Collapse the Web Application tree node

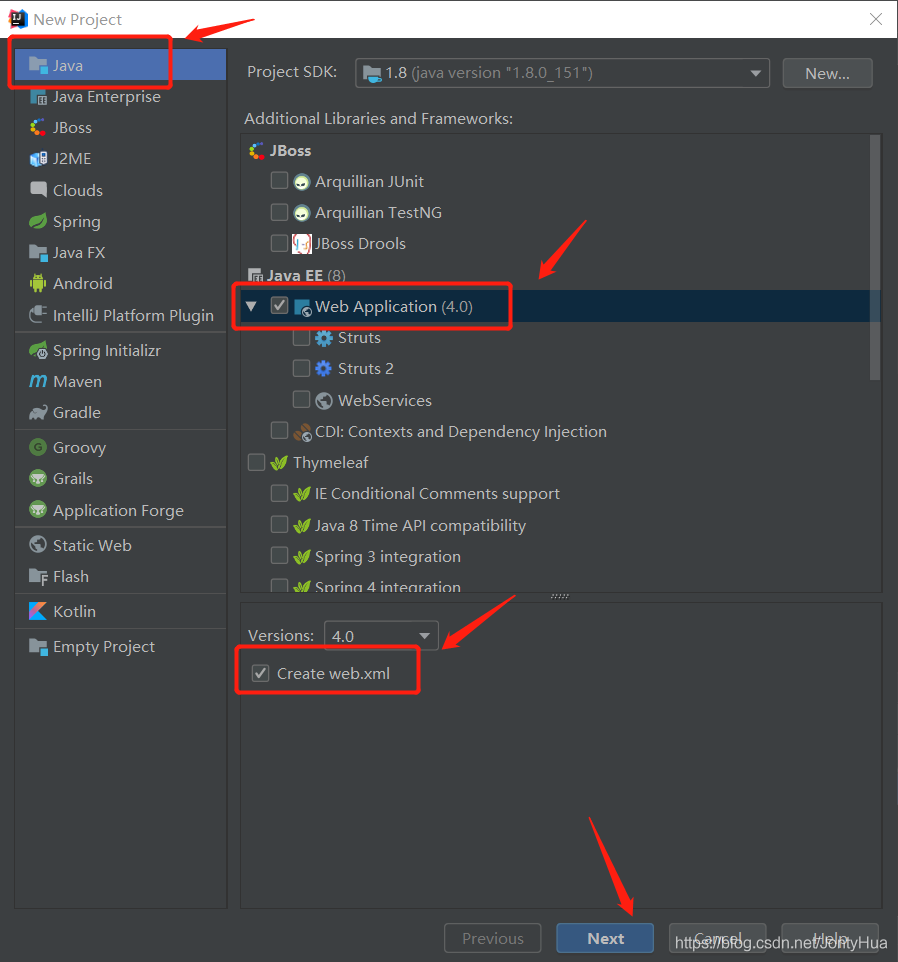click(x=251, y=306)
